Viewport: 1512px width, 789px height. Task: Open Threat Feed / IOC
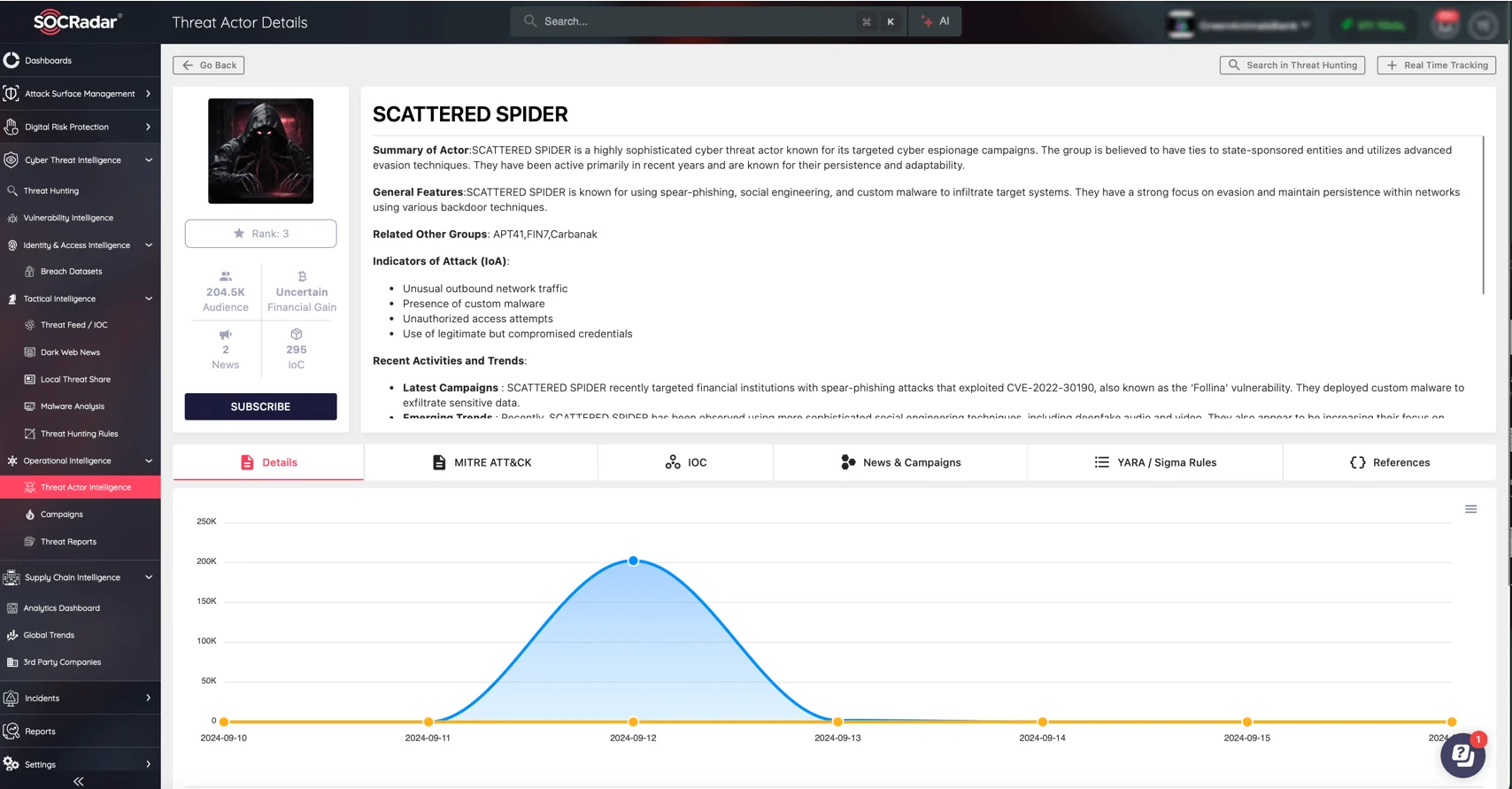point(73,325)
